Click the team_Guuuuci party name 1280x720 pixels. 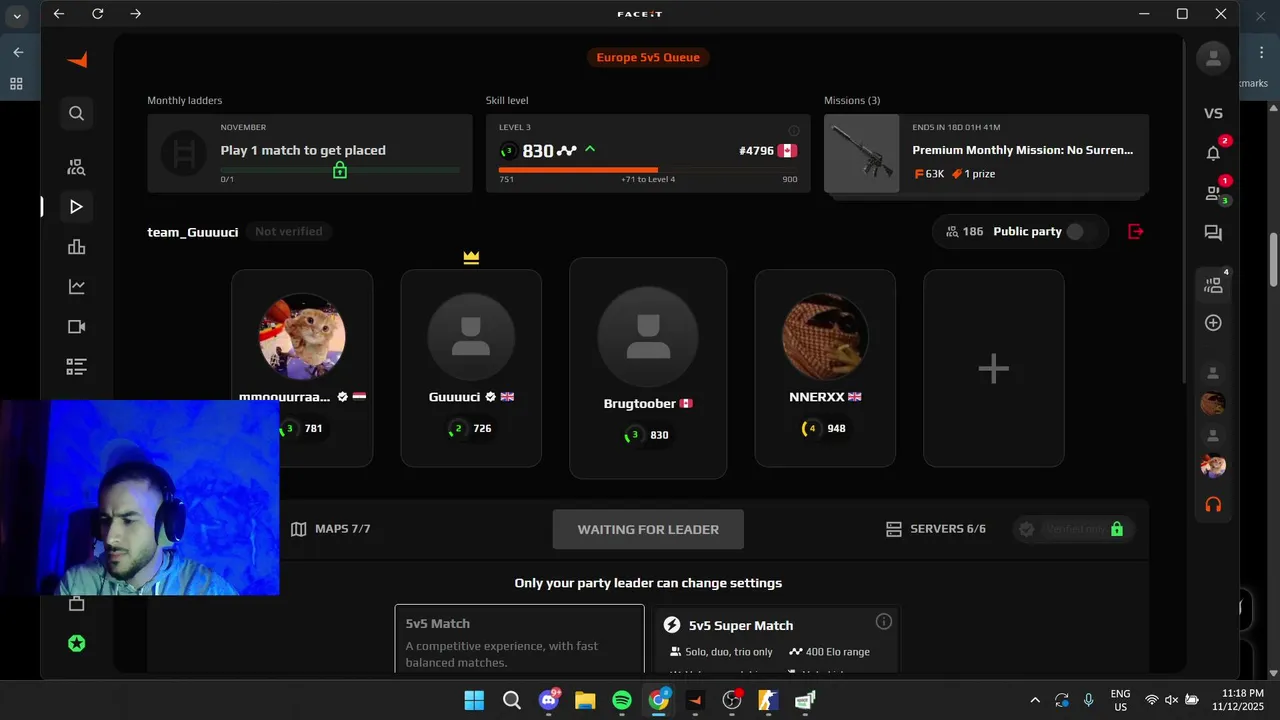coord(193,231)
